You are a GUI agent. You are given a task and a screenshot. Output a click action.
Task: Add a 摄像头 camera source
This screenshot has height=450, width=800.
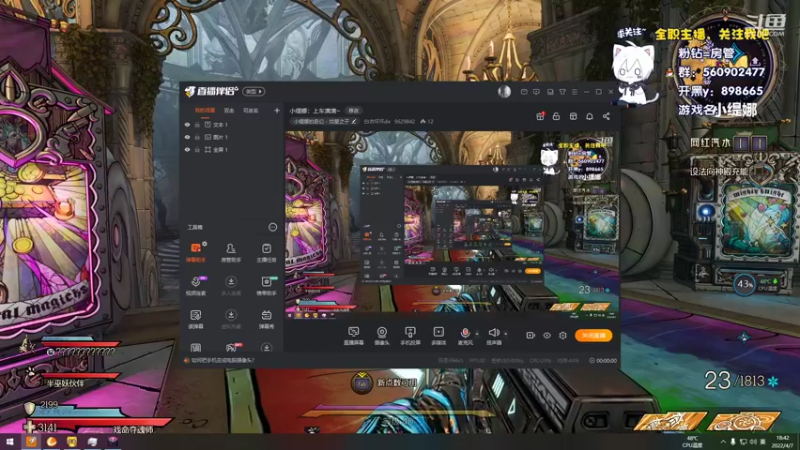point(382,336)
